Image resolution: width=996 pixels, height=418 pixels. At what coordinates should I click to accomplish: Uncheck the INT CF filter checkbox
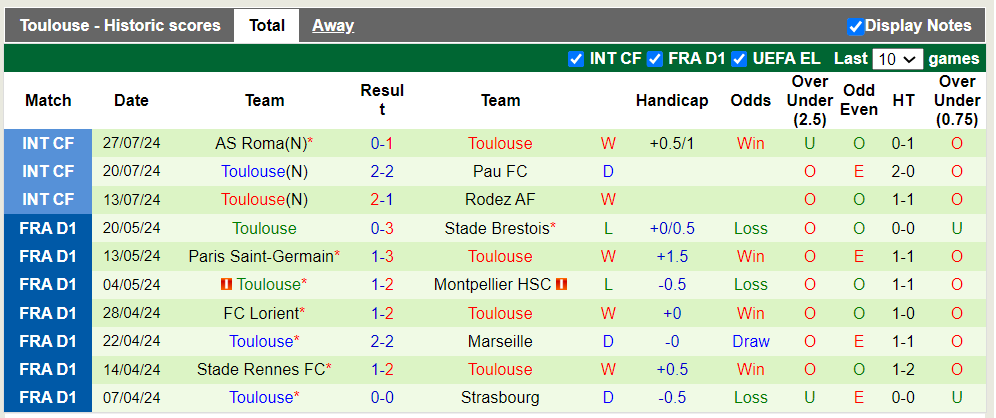tap(576, 59)
